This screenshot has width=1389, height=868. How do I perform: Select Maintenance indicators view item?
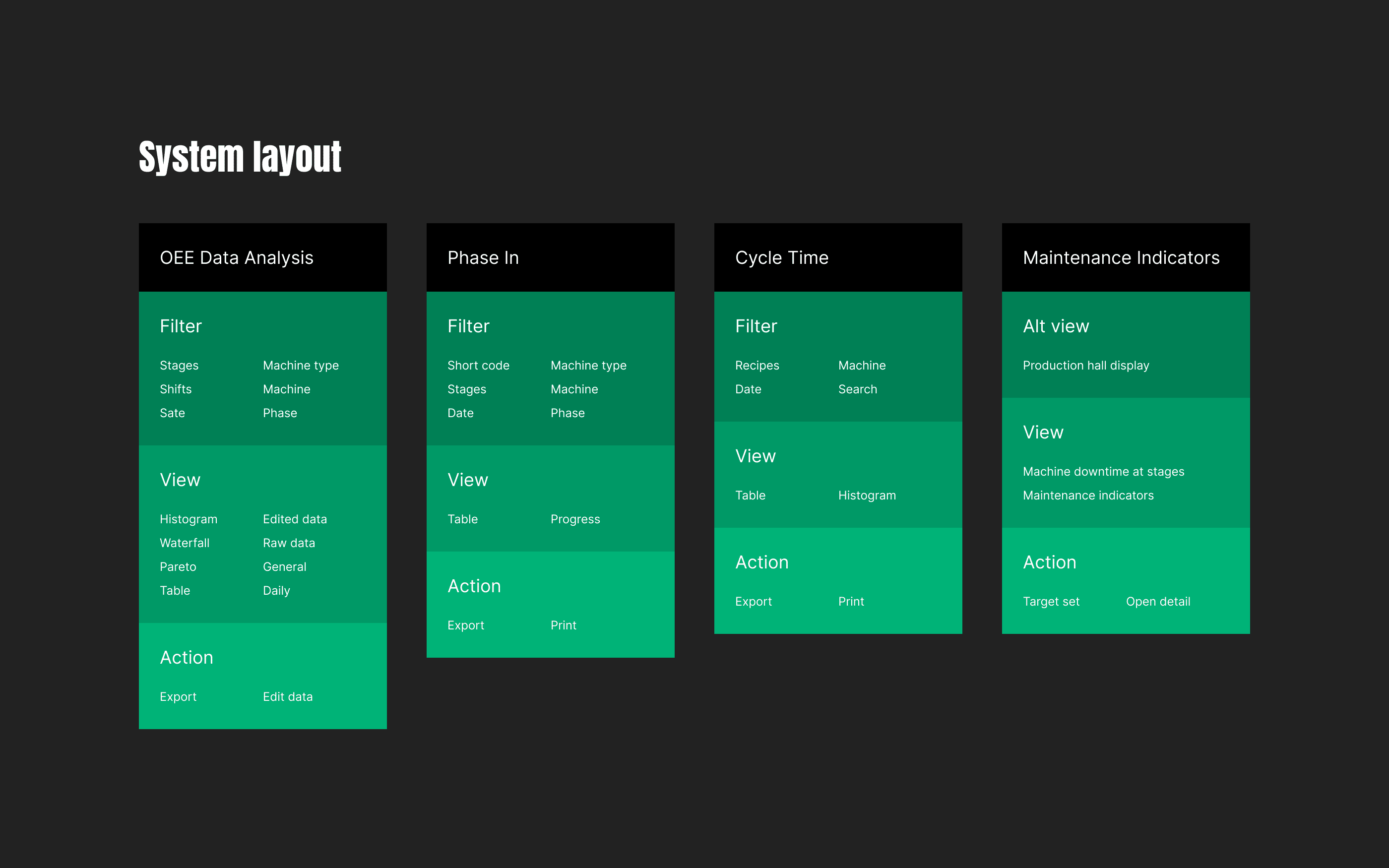pos(1088,495)
